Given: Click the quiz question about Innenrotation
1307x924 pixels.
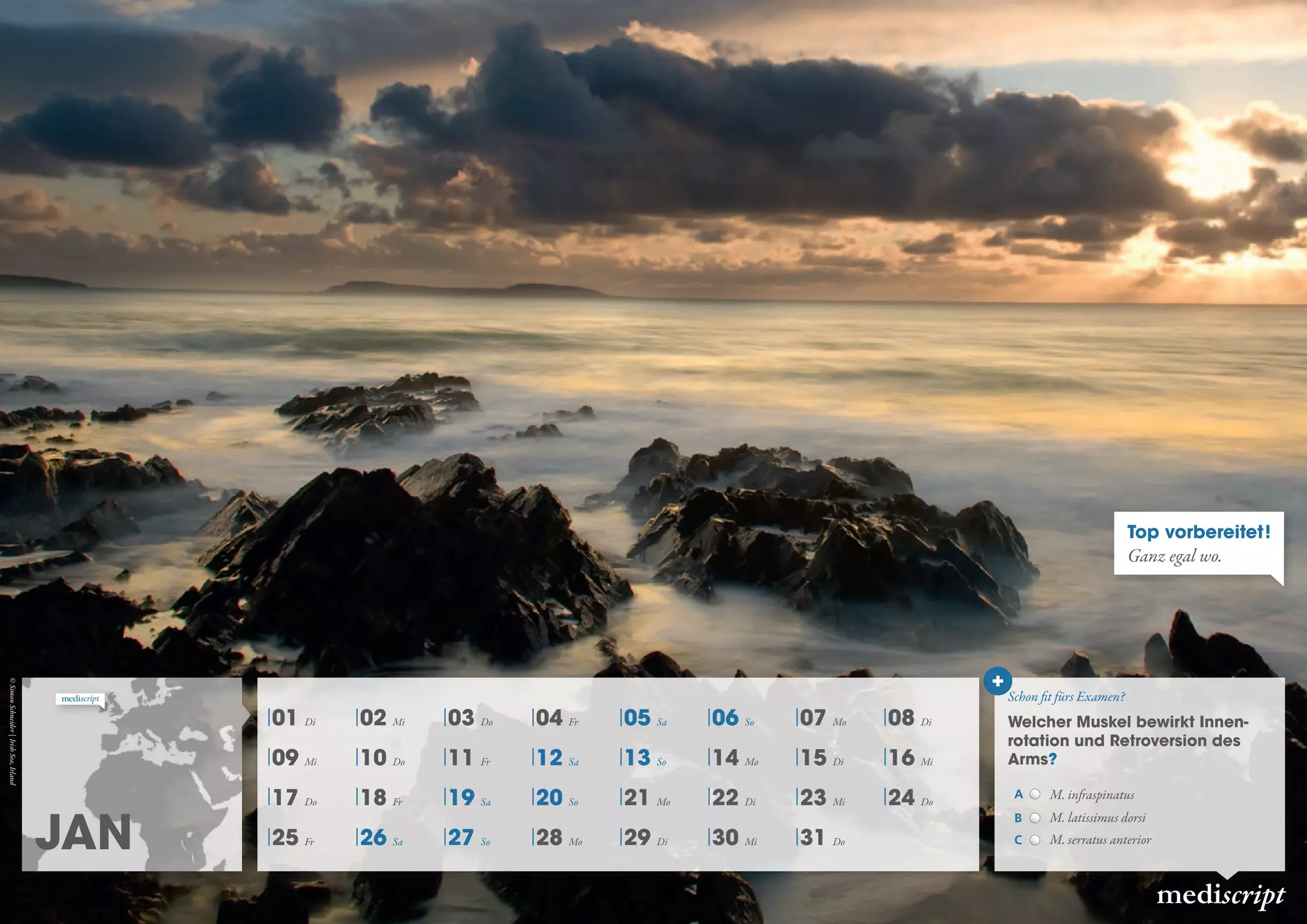Looking at the screenshot, I should [1128, 740].
